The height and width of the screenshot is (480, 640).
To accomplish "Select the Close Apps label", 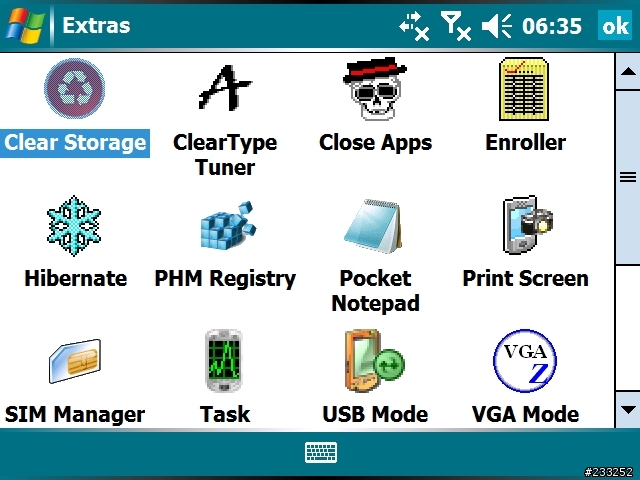I will pos(375,143).
